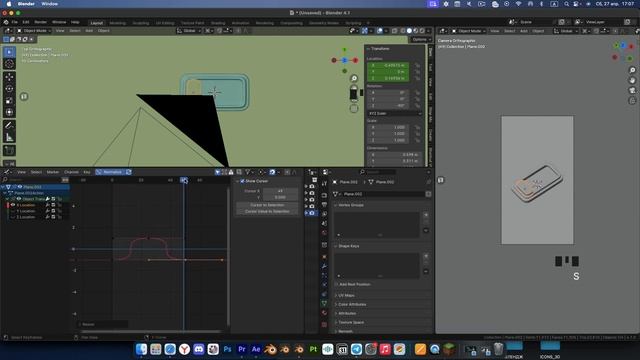
Task: Open the Modifiers wrench tab in Properties
Action: tap(324, 266)
